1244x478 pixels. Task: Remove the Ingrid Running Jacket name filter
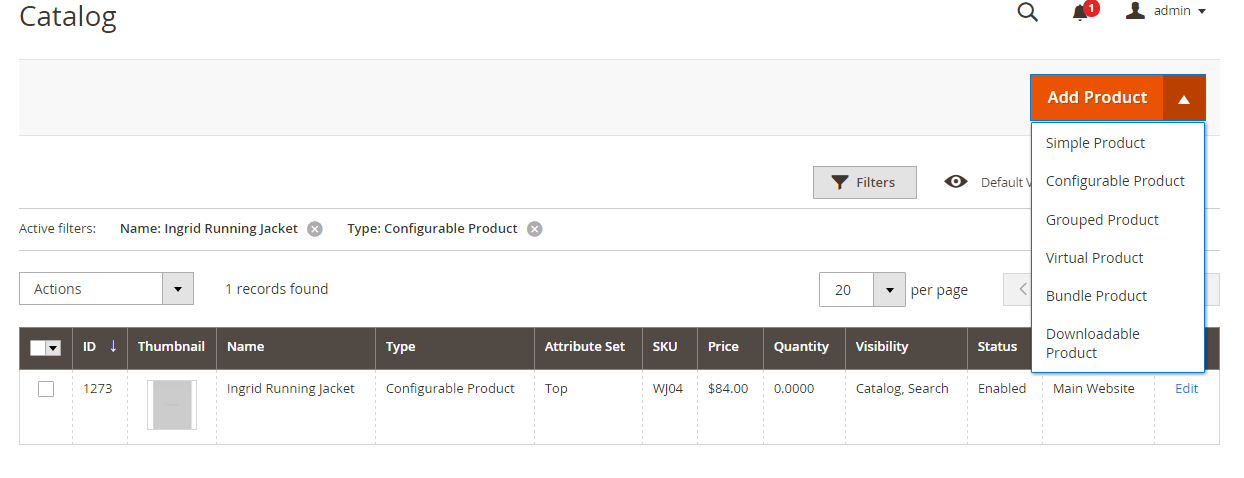click(315, 229)
